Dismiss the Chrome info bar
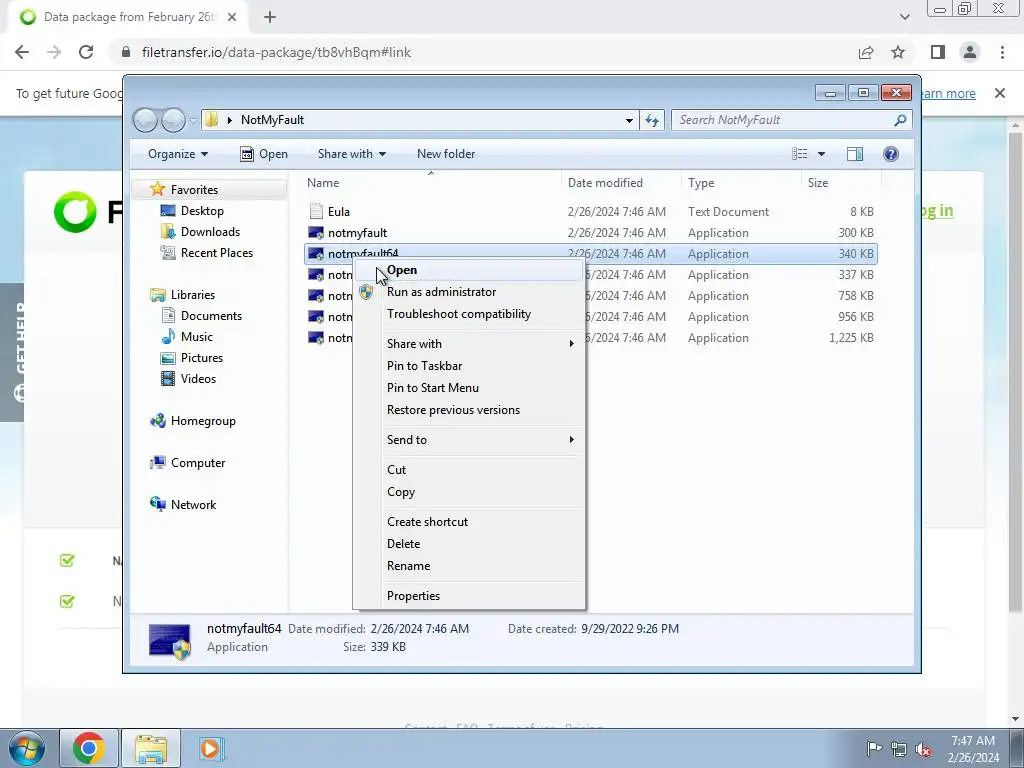This screenshot has height=768, width=1024. pyautogui.click(x=1000, y=93)
